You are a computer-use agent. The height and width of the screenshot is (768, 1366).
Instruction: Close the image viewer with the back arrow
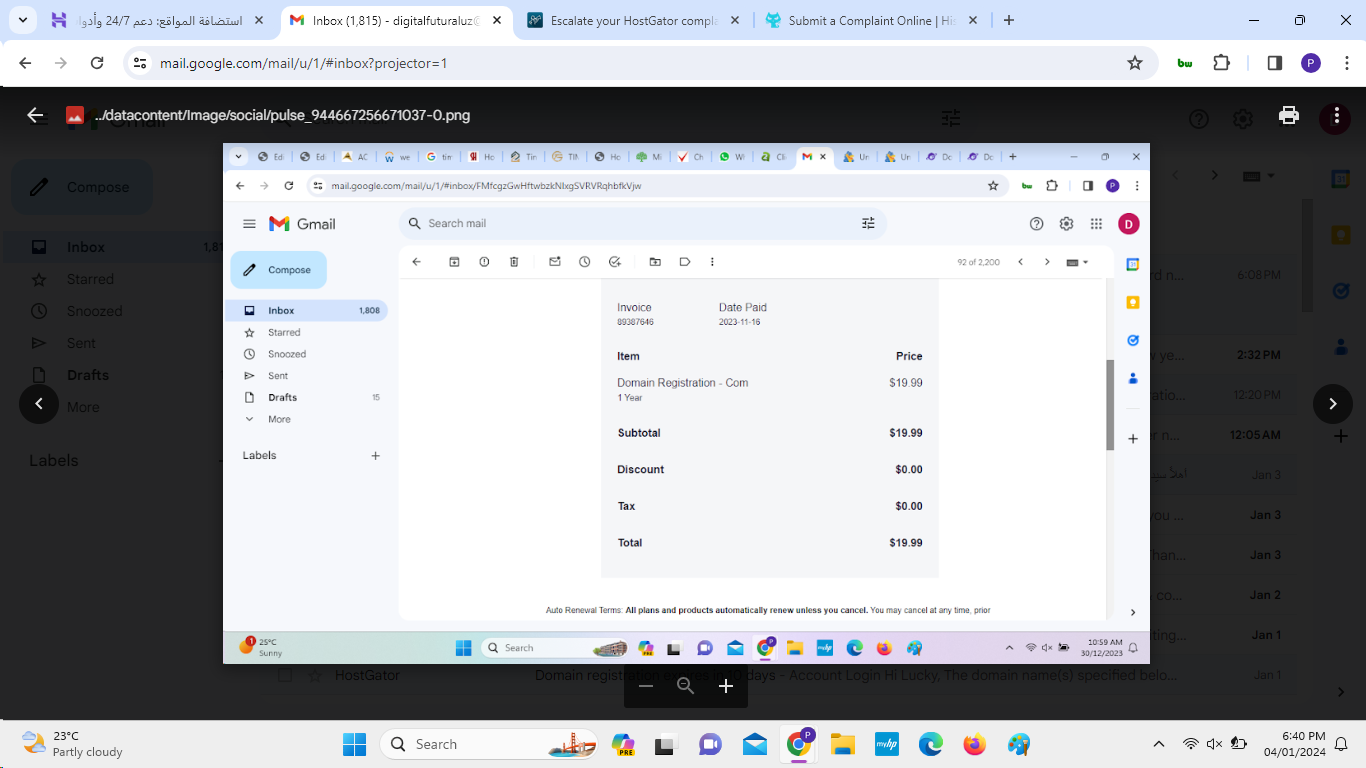35,115
